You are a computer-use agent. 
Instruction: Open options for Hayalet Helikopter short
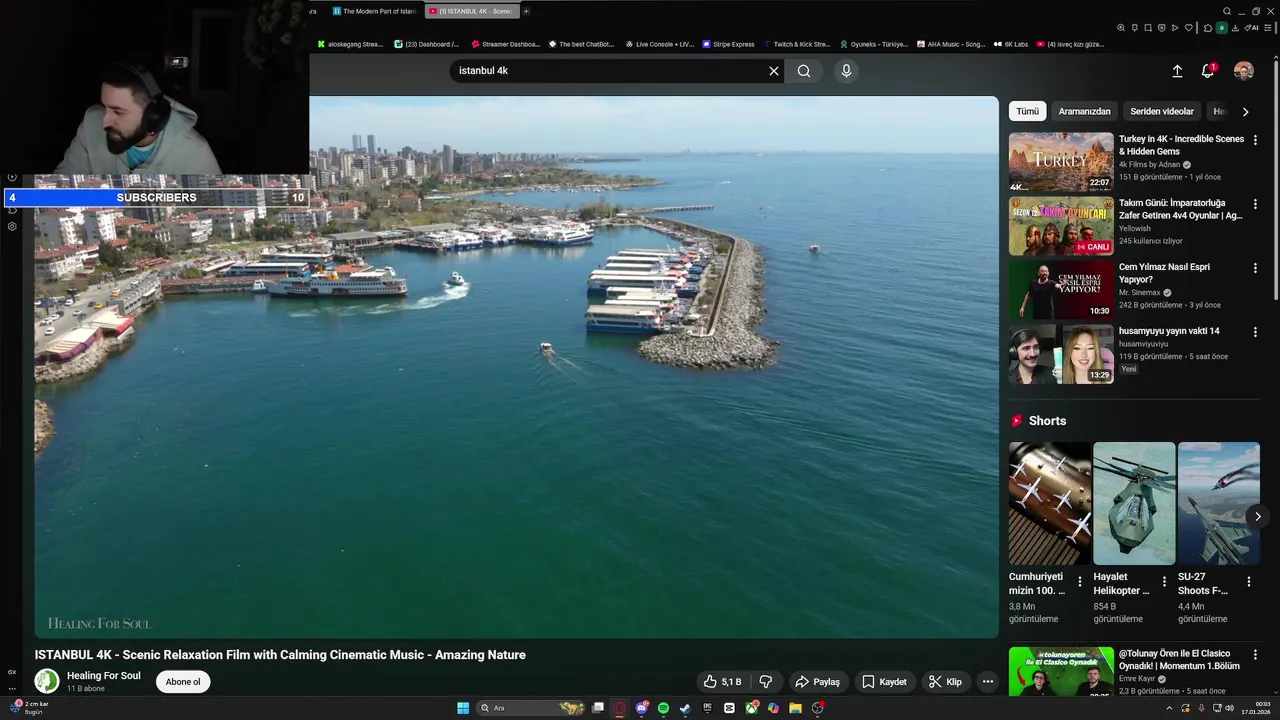(x=1164, y=581)
